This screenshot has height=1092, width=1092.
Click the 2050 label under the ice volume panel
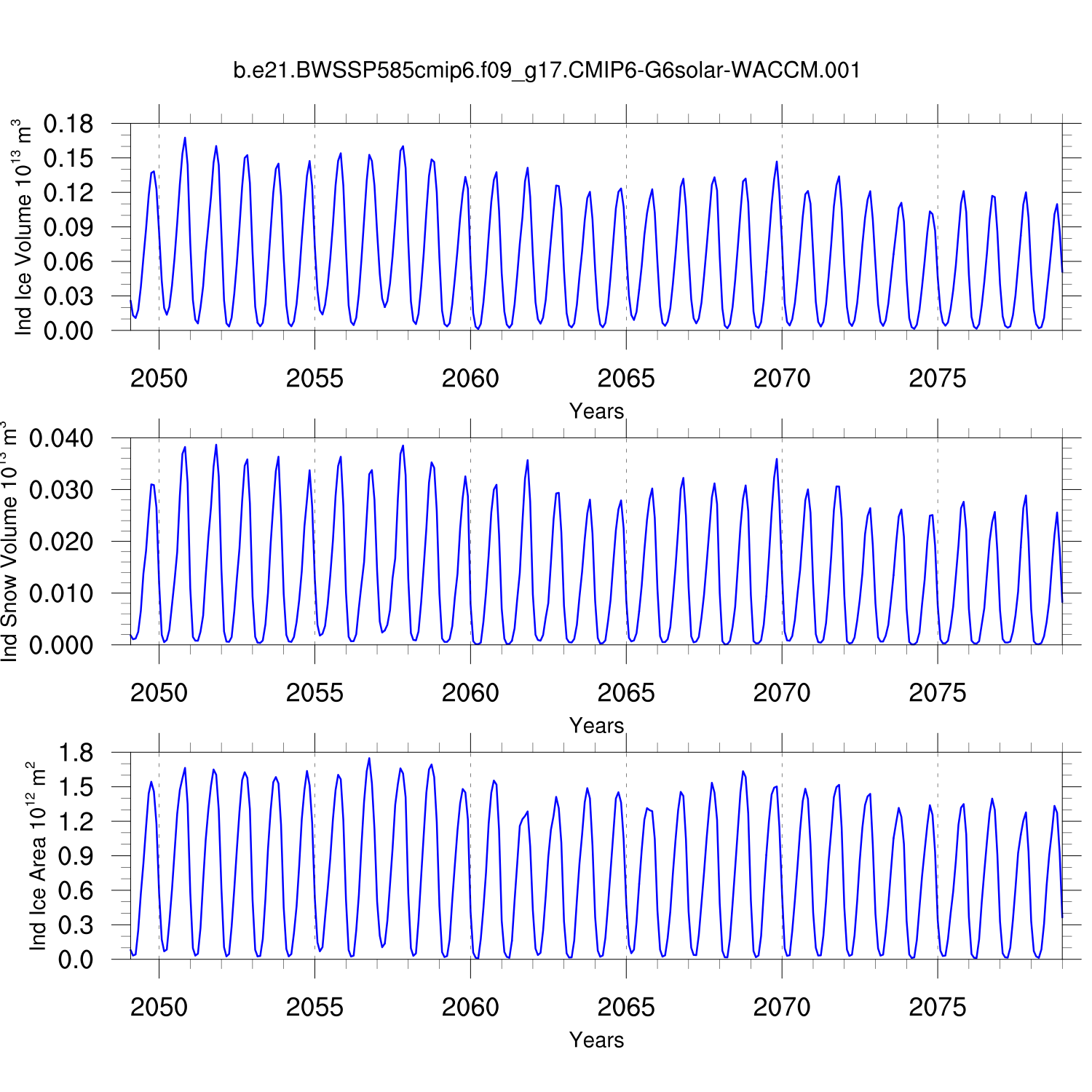coord(159,379)
